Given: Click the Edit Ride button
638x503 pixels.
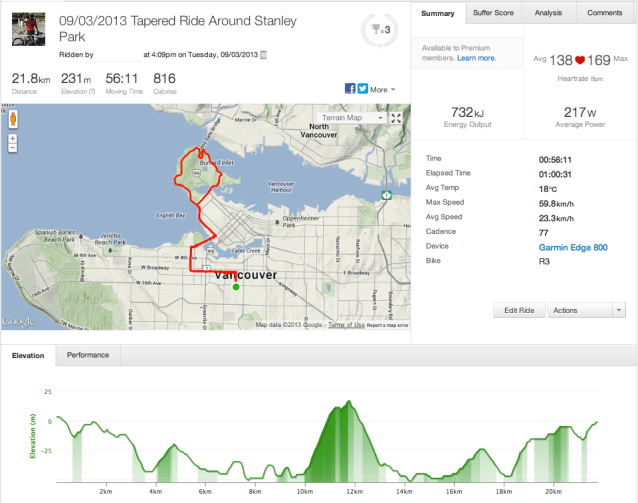Looking at the screenshot, I should 519,310.
